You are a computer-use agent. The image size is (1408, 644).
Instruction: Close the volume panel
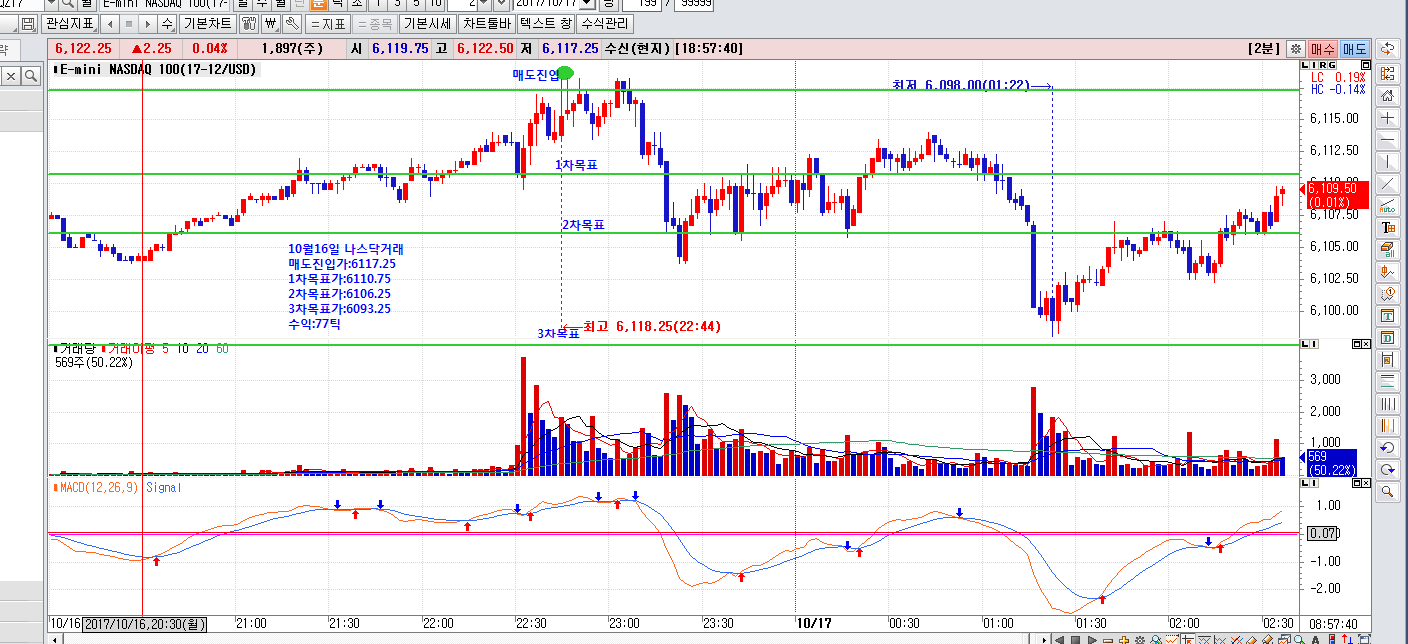[1367, 344]
